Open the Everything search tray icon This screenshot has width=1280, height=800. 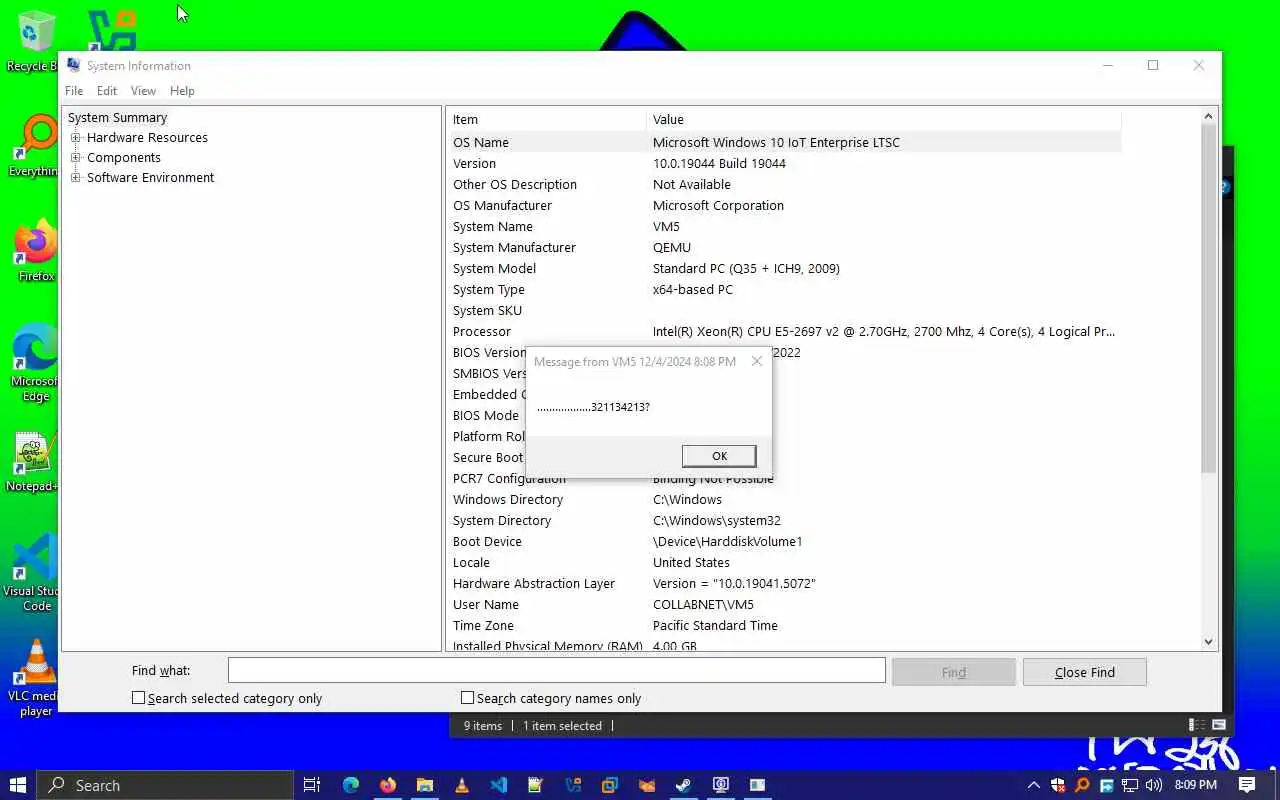click(x=1083, y=785)
